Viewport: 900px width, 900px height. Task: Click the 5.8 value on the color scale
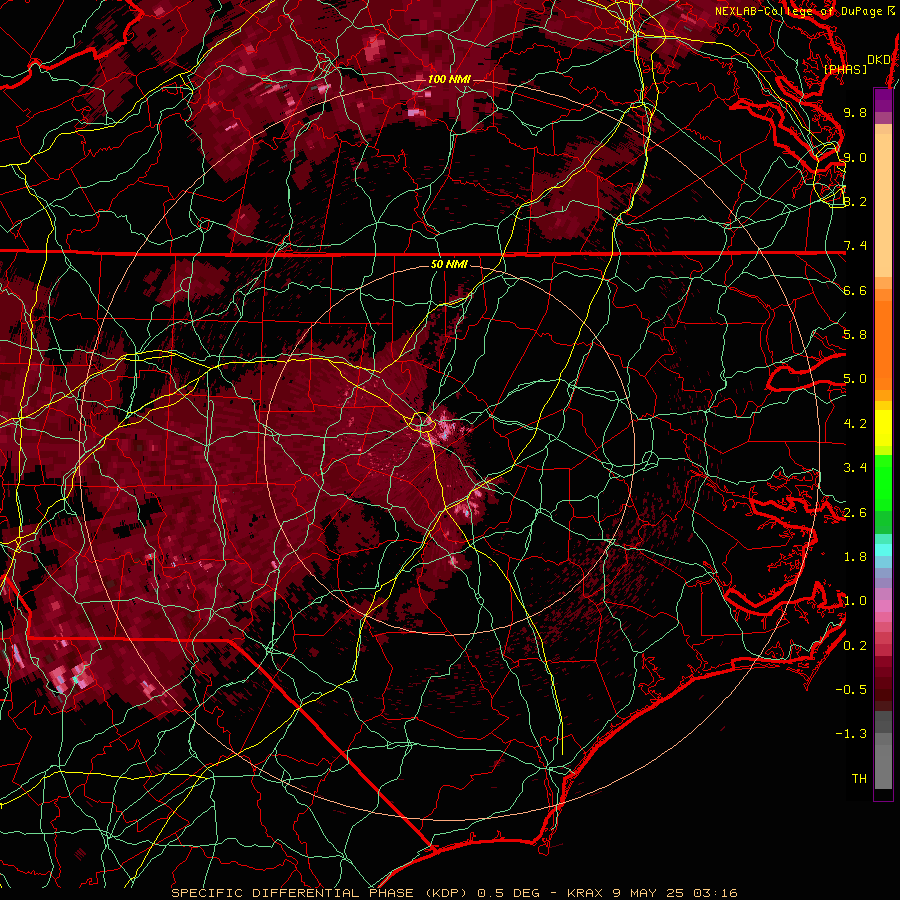coord(855,335)
